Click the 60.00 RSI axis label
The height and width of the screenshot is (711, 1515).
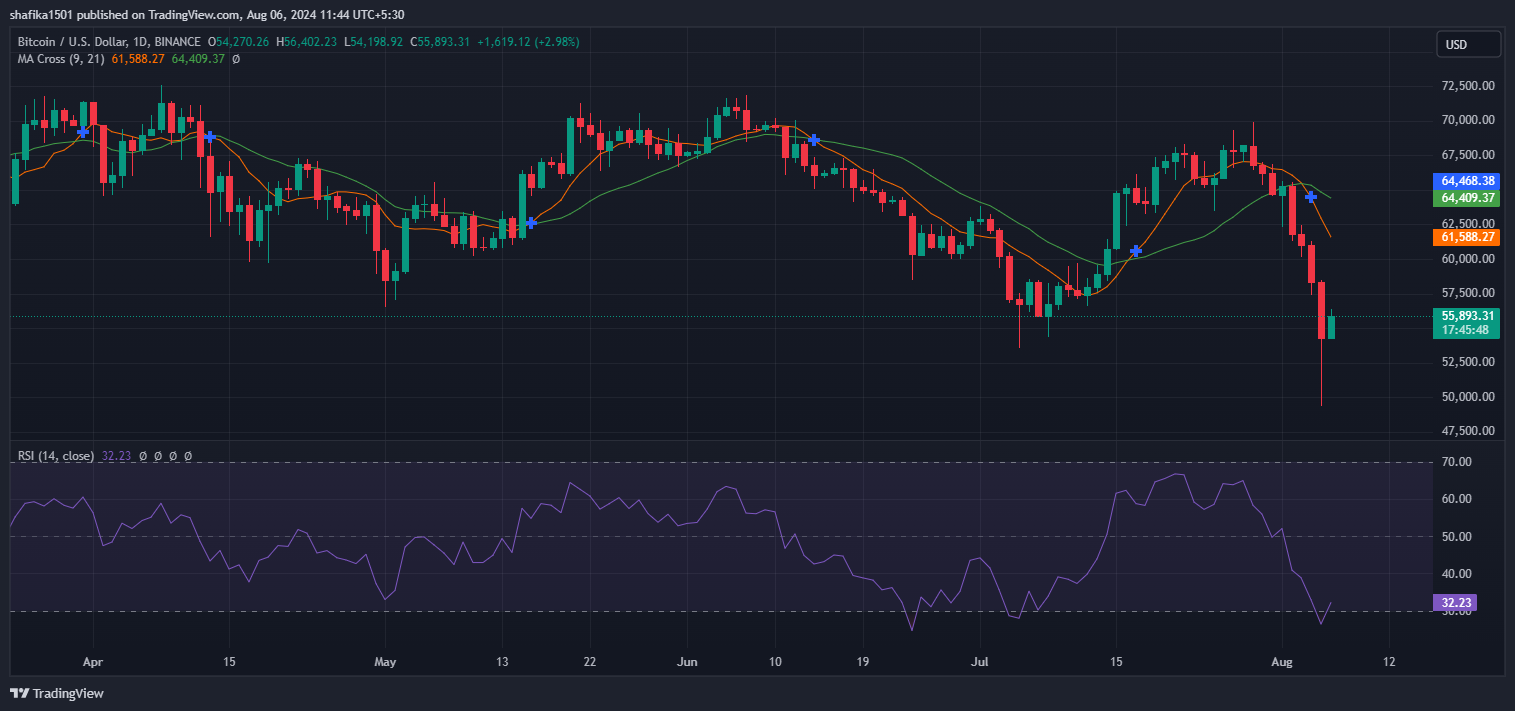coord(1456,499)
